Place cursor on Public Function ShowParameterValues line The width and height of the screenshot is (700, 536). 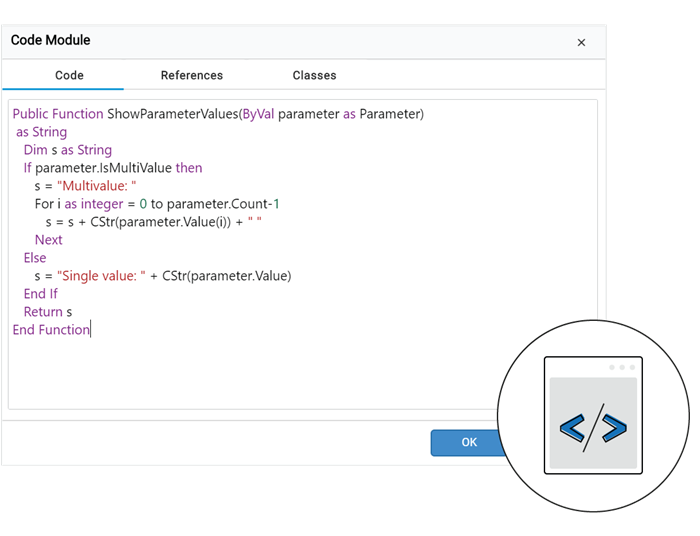point(218,114)
